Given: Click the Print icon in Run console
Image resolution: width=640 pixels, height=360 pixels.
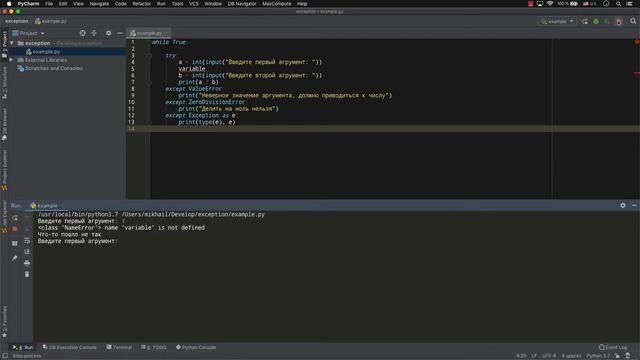Looking at the screenshot, I should (x=27, y=263).
